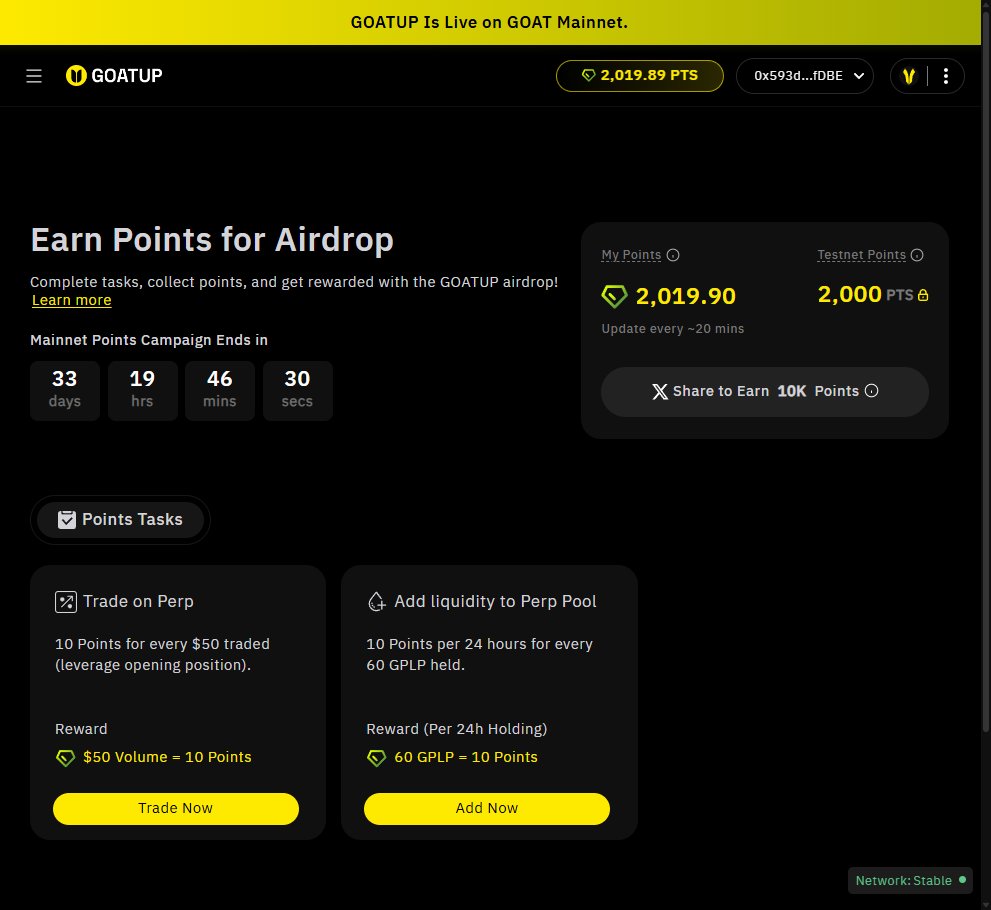
Task: Click the page vertical scrollbar
Action: click(x=986, y=373)
